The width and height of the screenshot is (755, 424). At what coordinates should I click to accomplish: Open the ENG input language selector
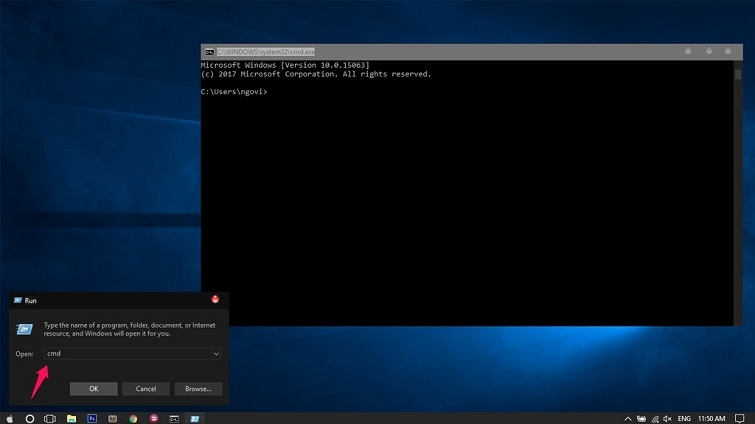pos(684,417)
